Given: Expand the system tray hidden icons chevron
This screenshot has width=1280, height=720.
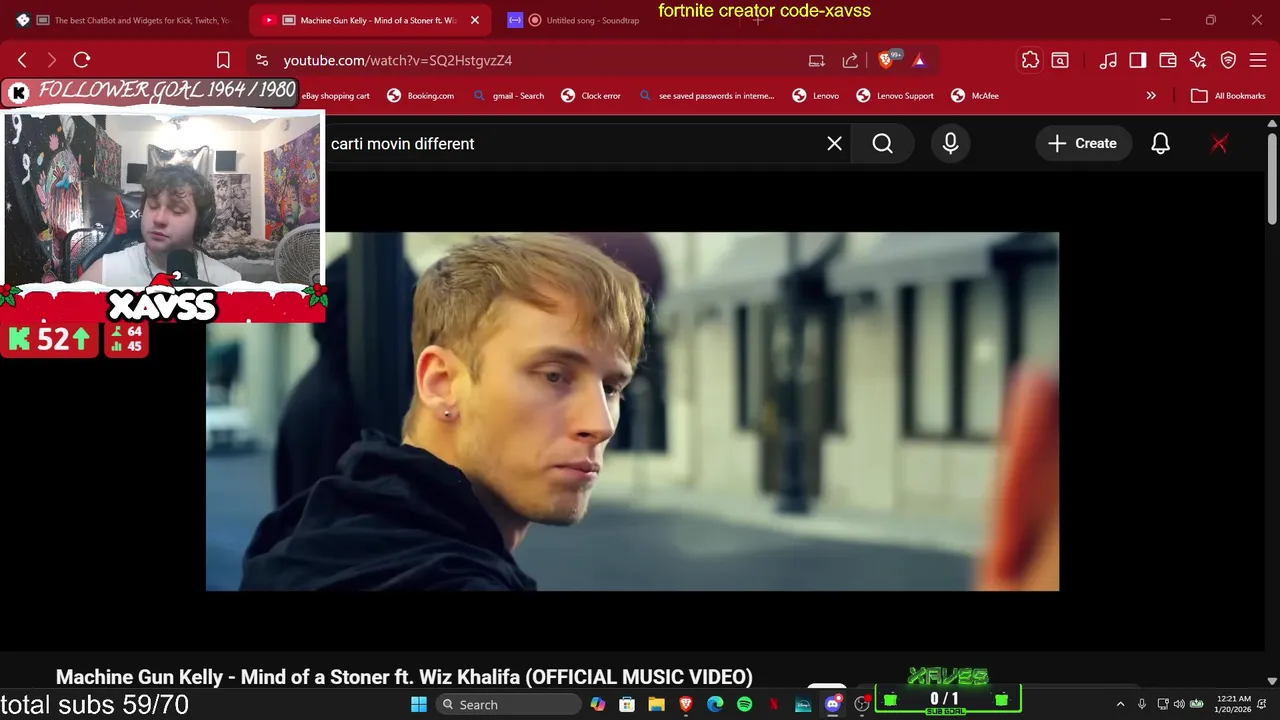Looking at the screenshot, I should point(1120,705).
